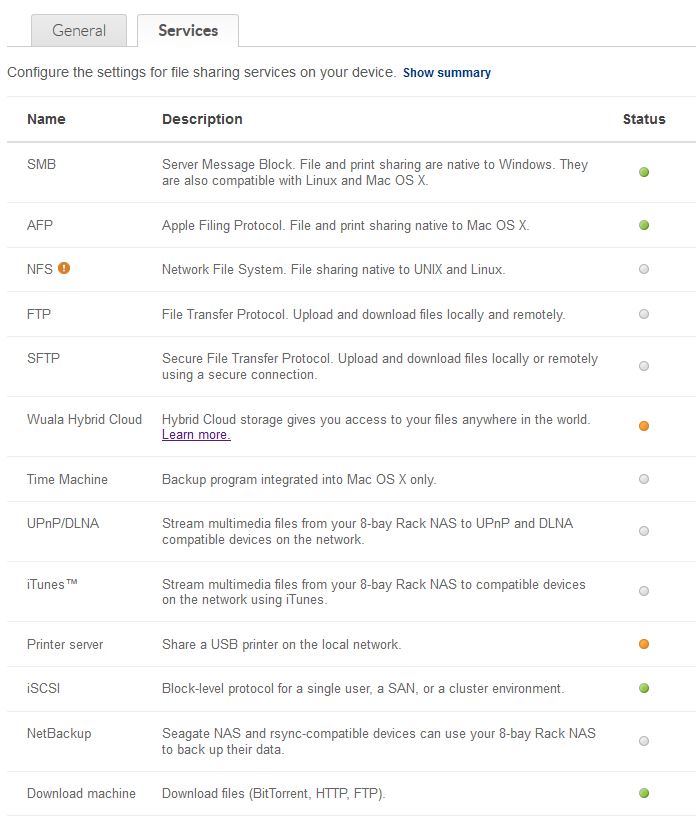
Task: Click the grey status dot for FTP
Action: click(x=643, y=314)
